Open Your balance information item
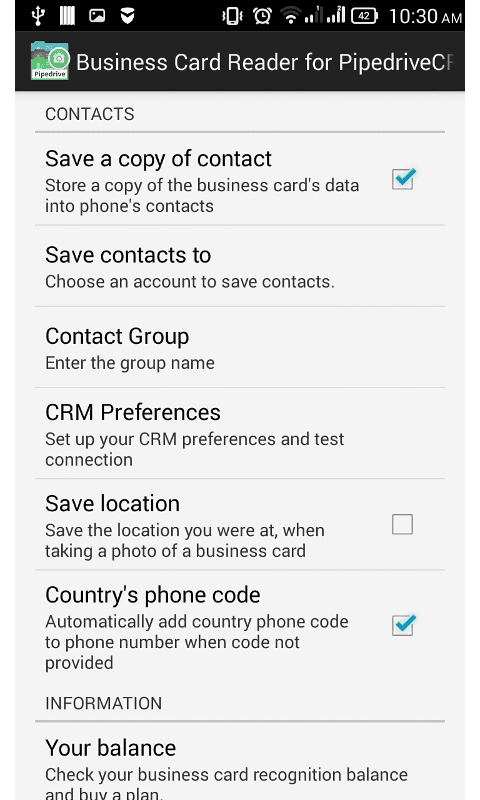Viewport: 480px width, 800px height. coord(240,761)
